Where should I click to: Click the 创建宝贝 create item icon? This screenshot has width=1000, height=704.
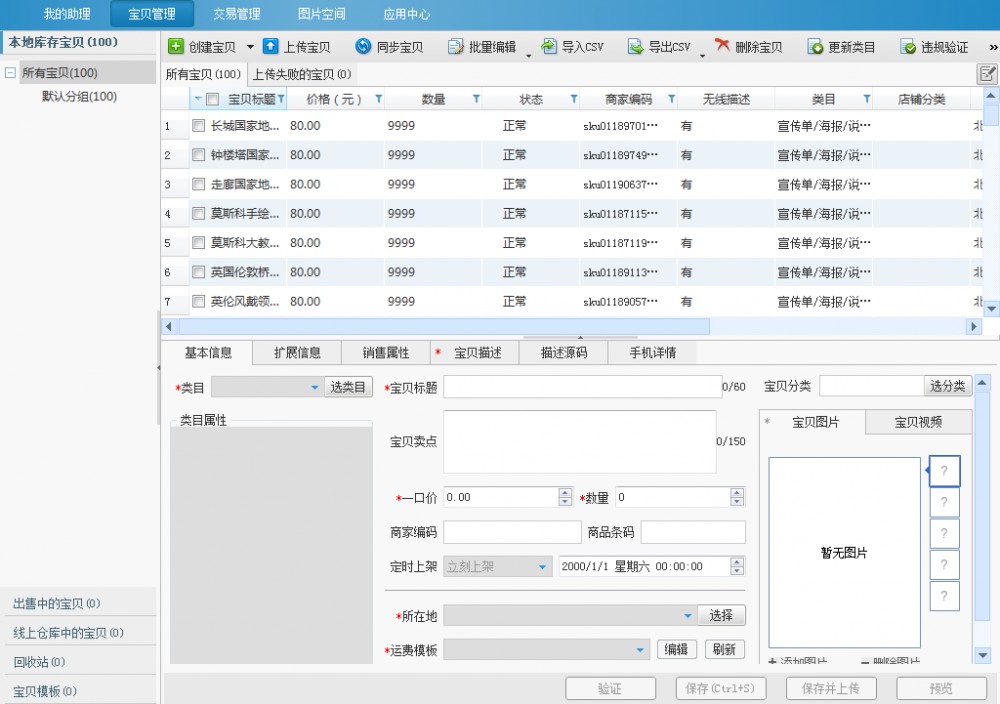[176, 47]
